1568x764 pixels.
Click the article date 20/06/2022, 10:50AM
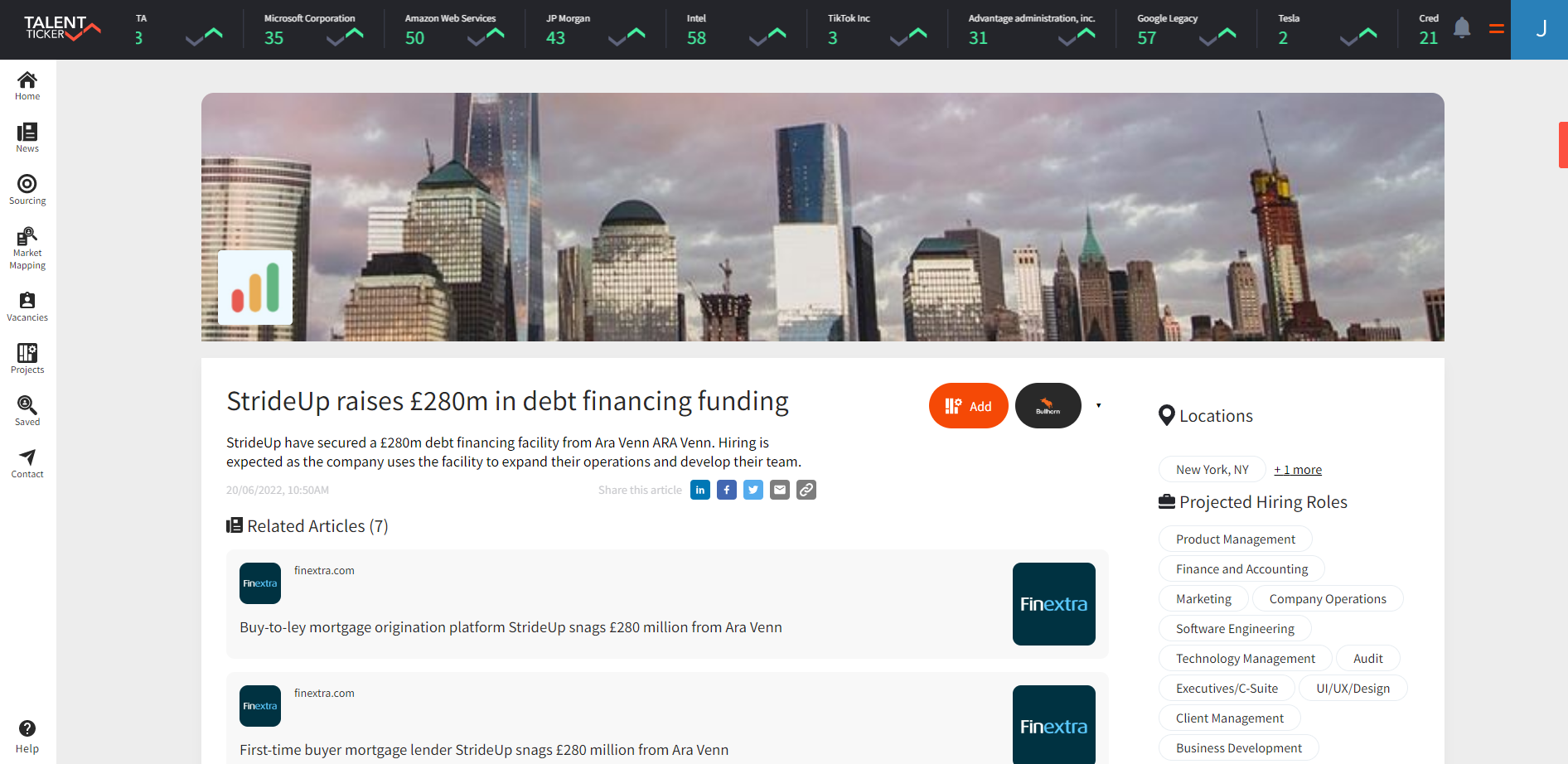(278, 490)
